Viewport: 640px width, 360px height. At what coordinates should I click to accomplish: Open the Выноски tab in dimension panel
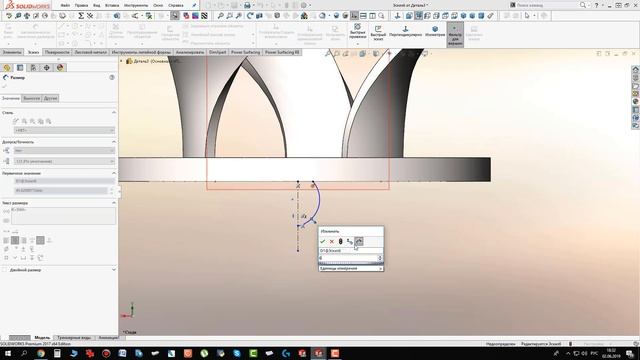[x=31, y=98]
